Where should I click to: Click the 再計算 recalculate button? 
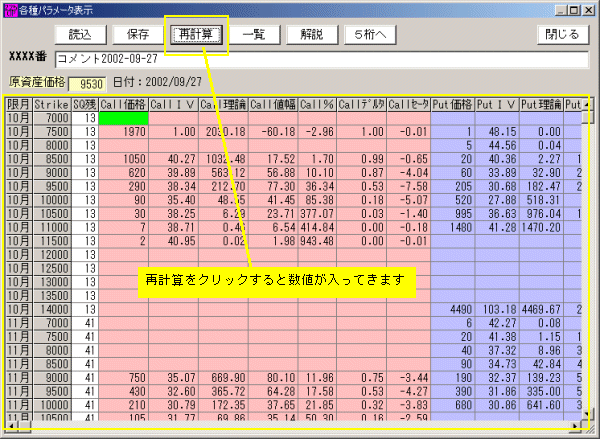click(x=196, y=35)
